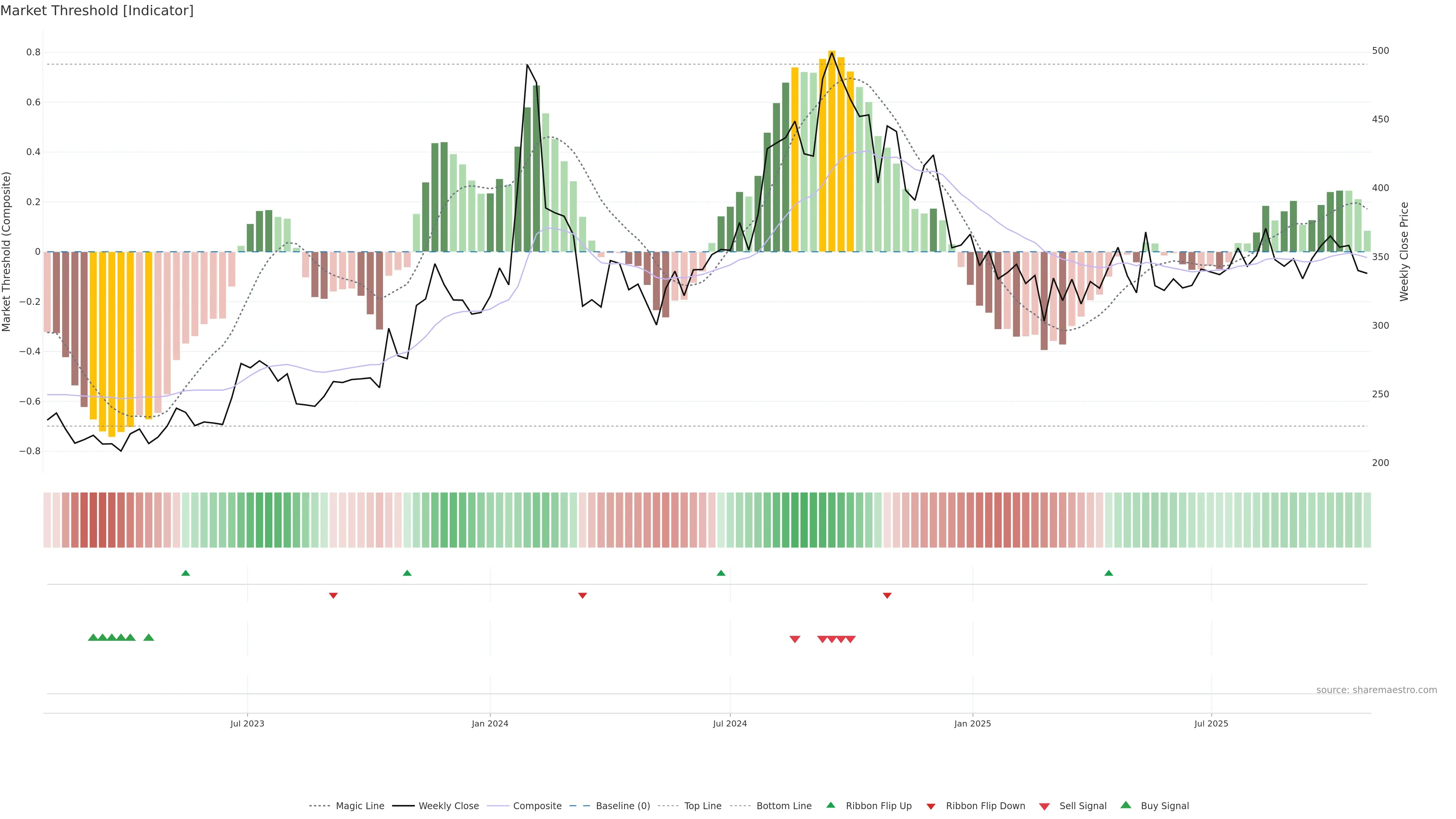Toggle Bottom Line in the legend
Viewport: 1456px width, 819px height.
(783, 806)
